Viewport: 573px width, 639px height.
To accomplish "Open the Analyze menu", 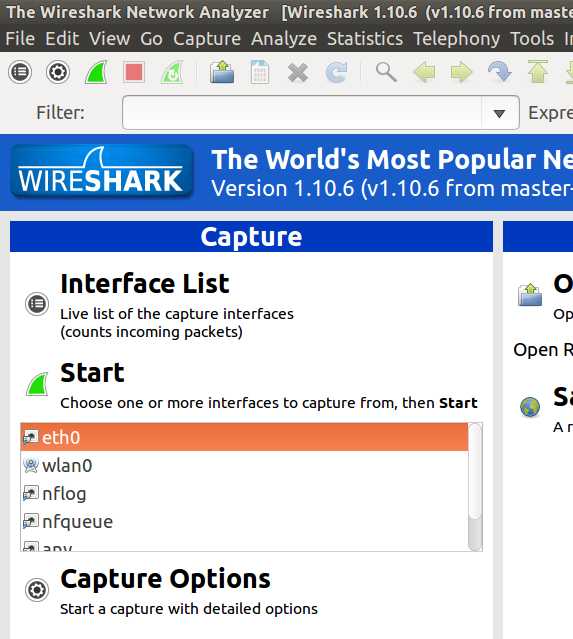I will 284,39.
